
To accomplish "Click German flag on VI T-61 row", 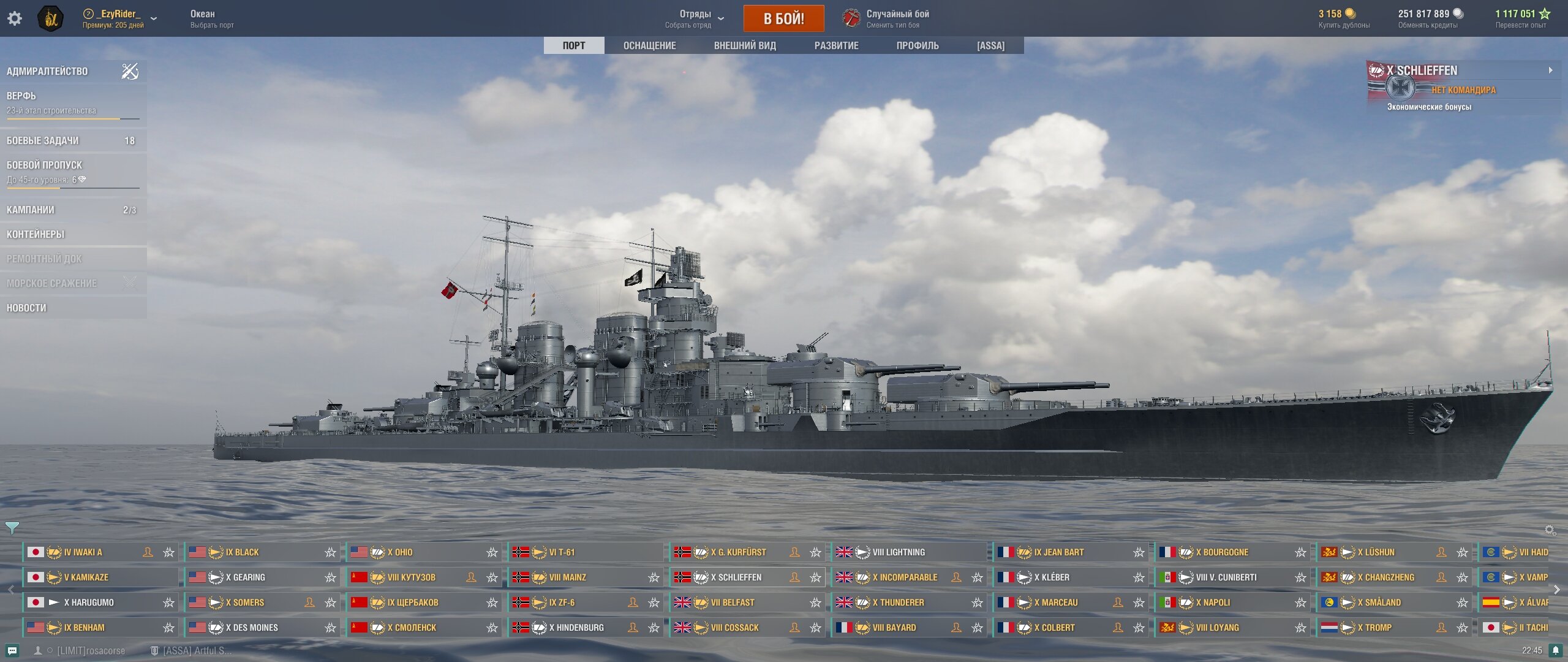I will [x=521, y=552].
